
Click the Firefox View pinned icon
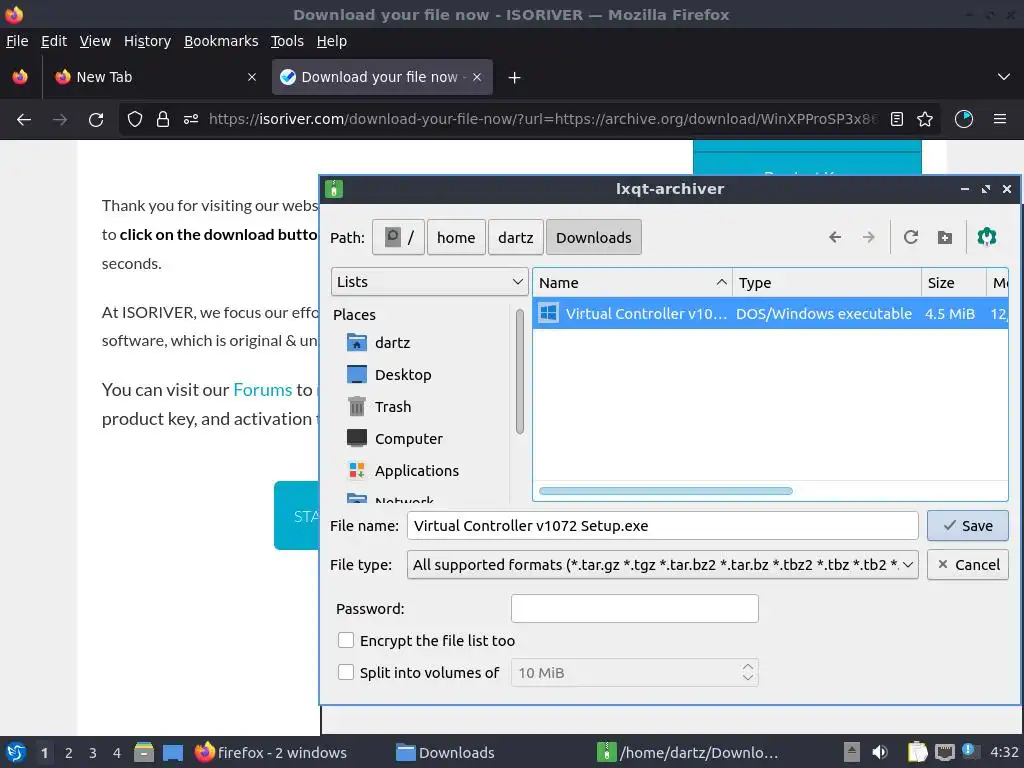click(x=20, y=77)
